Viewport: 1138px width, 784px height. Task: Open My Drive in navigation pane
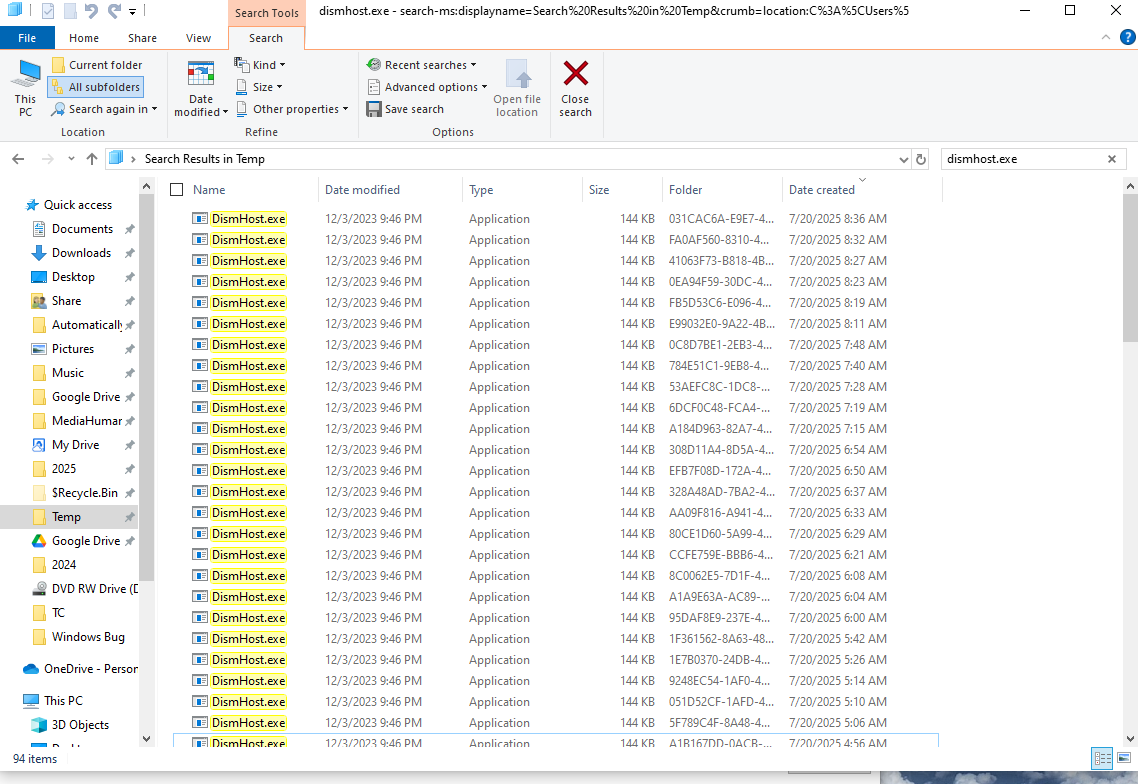click(x=75, y=444)
